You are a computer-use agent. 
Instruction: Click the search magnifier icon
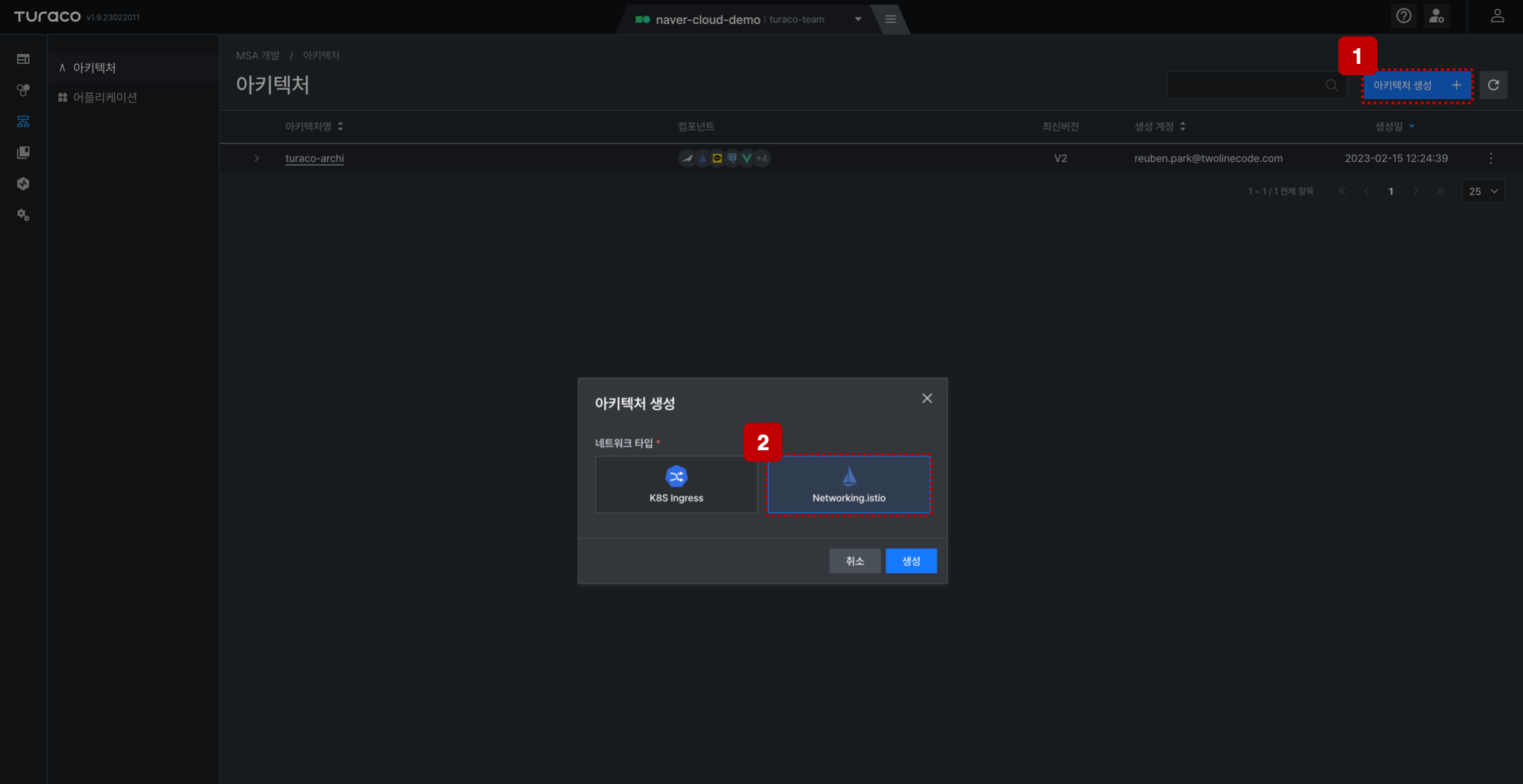pos(1331,85)
